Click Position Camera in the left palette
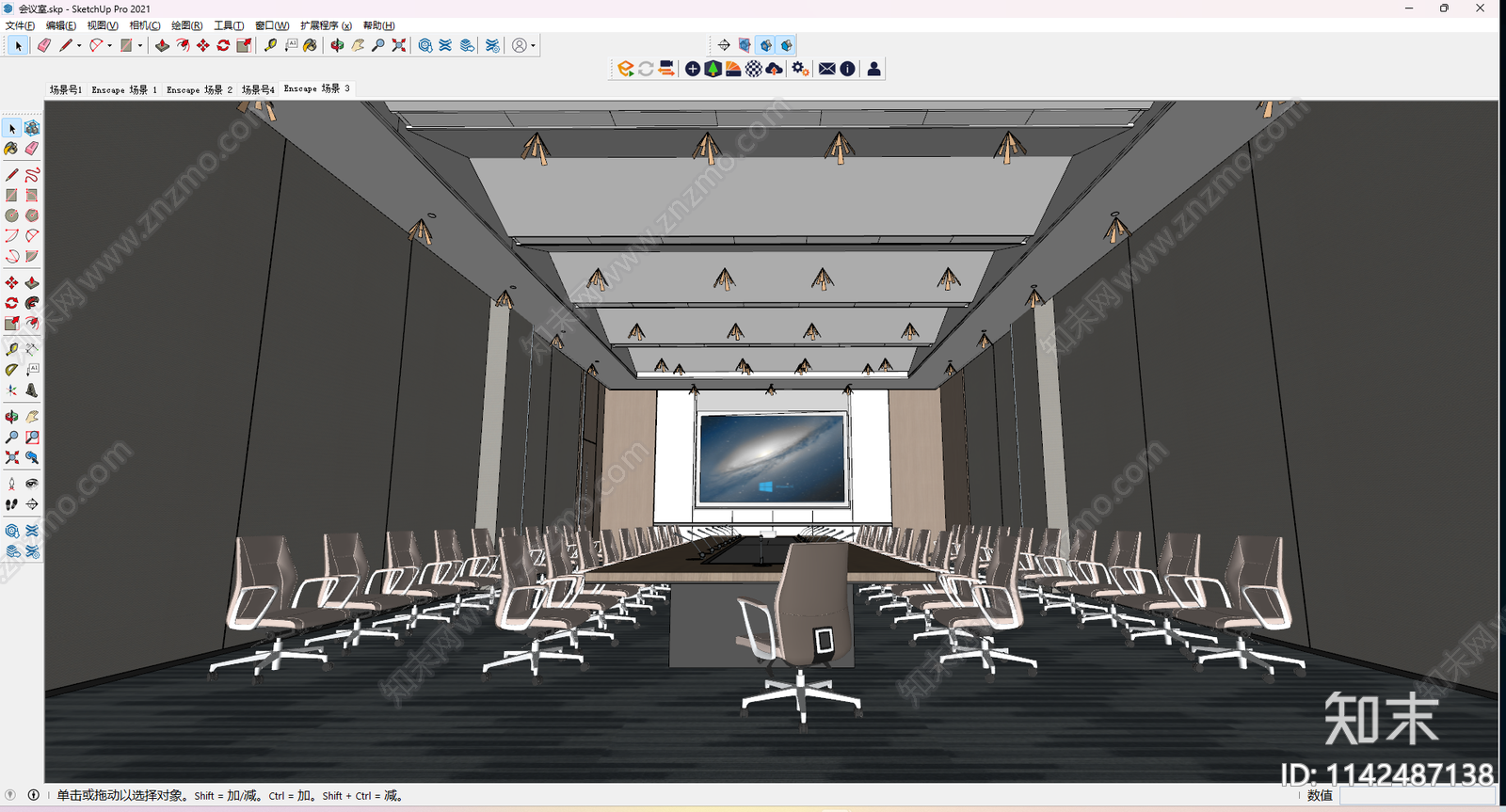1506x812 pixels. (x=11, y=484)
